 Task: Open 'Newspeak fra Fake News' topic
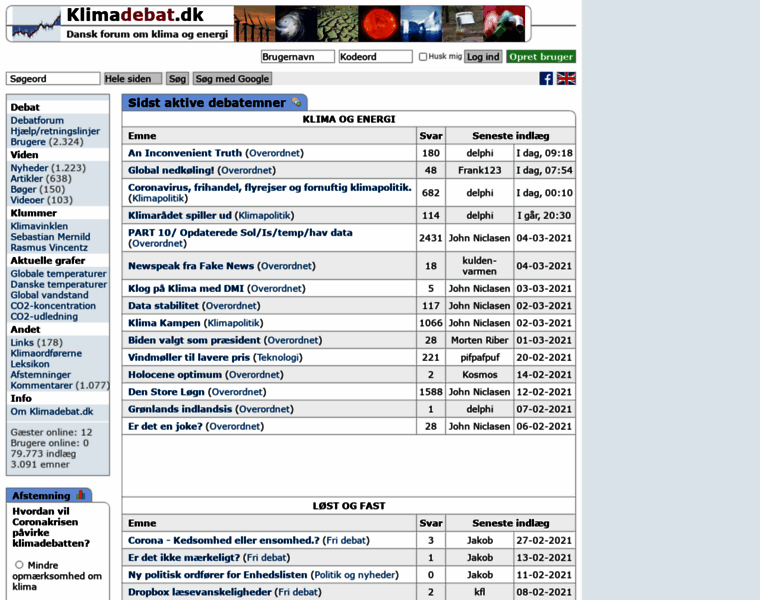(191, 266)
